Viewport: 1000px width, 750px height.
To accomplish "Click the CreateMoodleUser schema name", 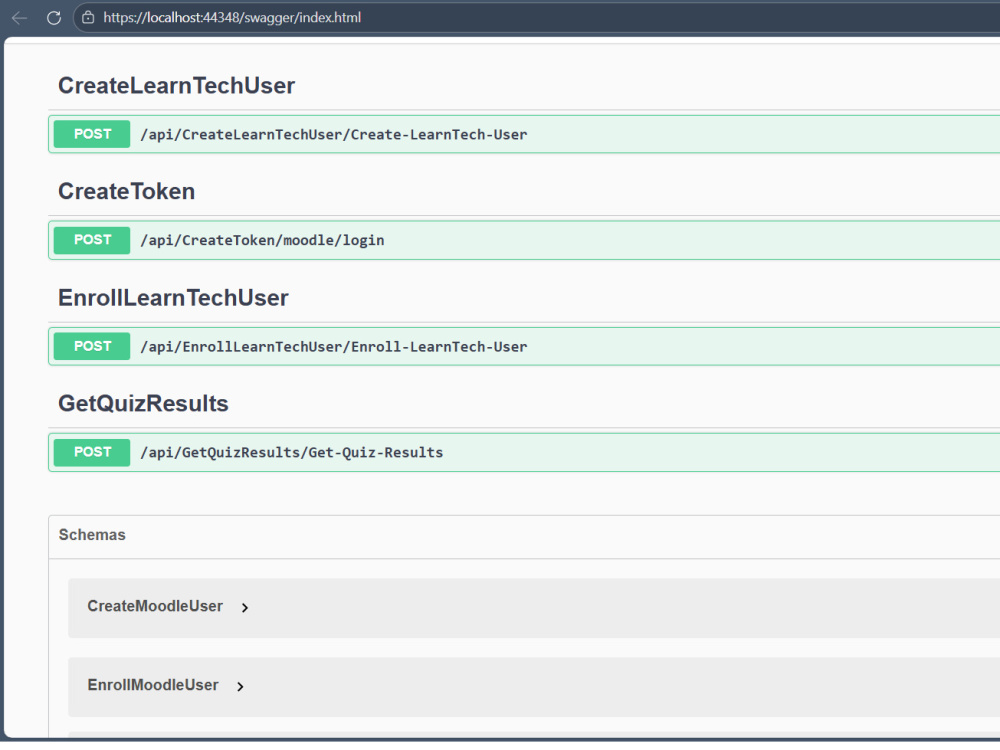I will pyautogui.click(x=155, y=606).
